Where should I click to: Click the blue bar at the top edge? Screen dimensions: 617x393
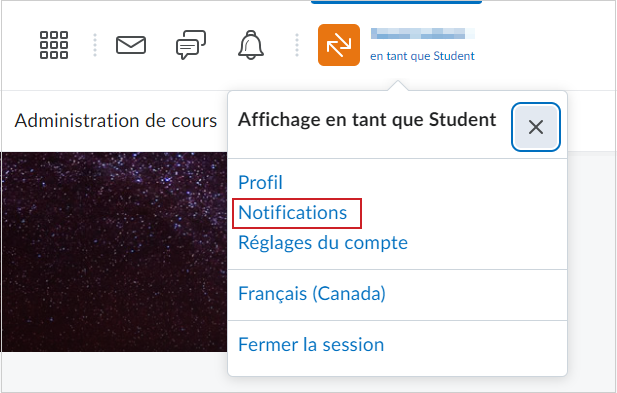point(397,2)
